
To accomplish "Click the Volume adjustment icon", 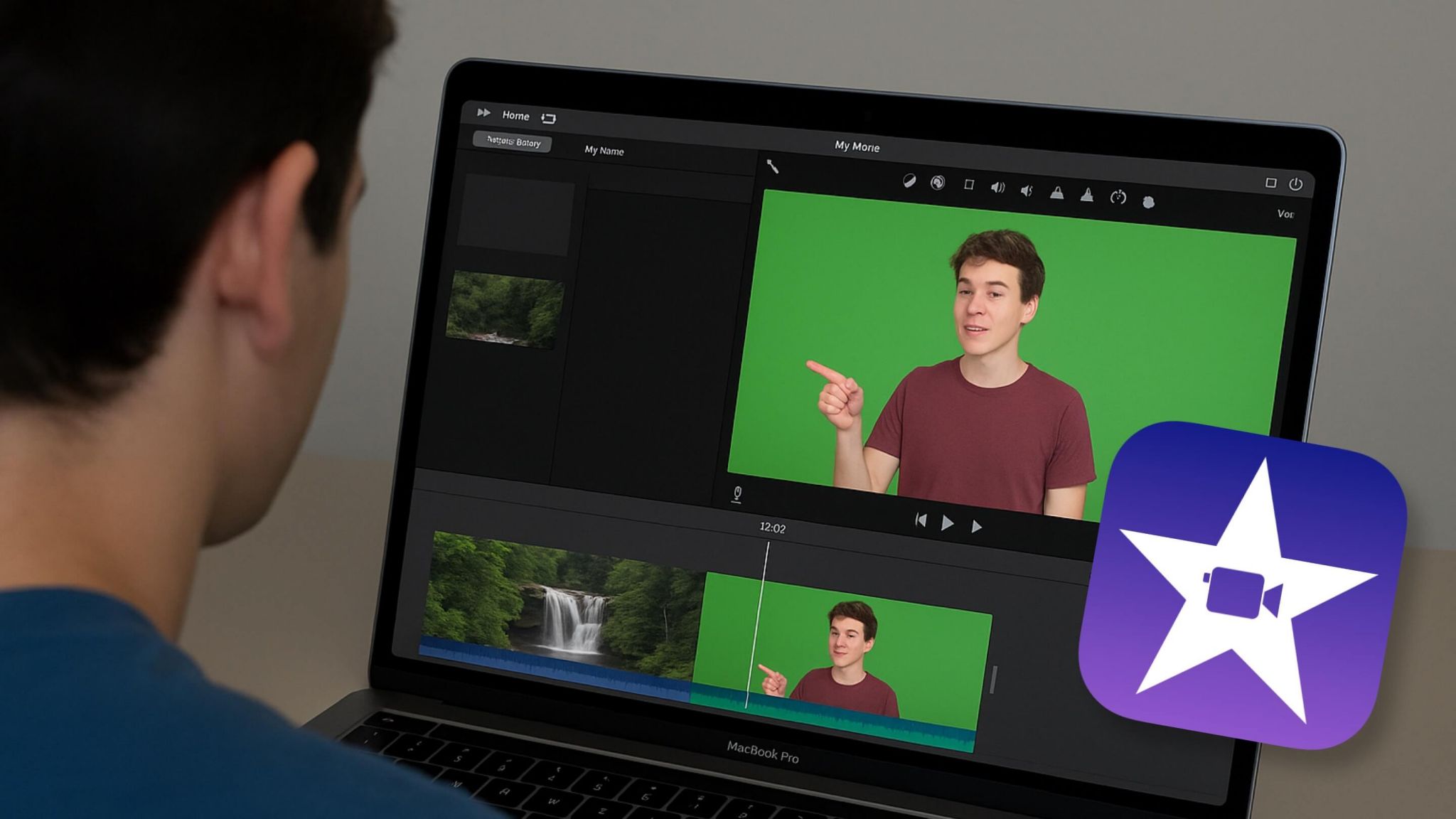I will point(998,188).
